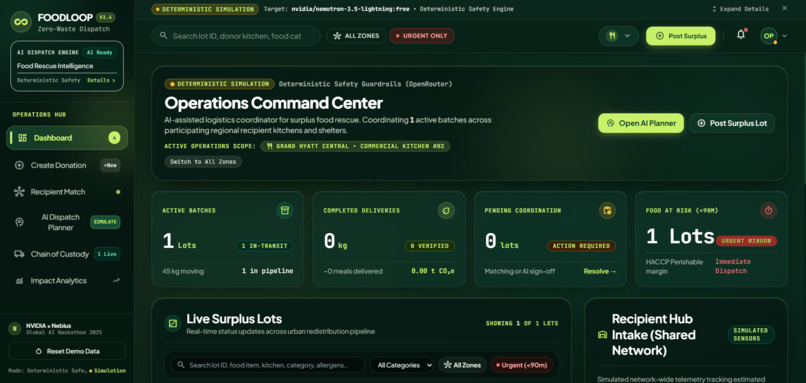Click Post Surplus Lot button

pyautogui.click(x=732, y=123)
